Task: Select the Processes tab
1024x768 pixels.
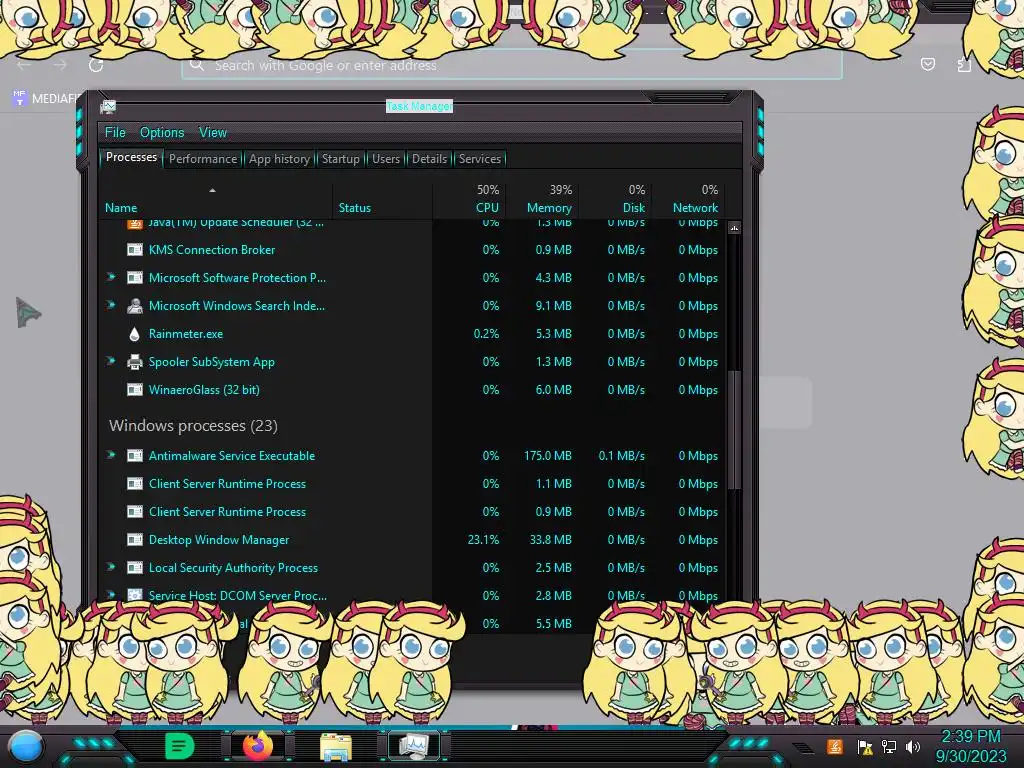Action: pos(131,157)
